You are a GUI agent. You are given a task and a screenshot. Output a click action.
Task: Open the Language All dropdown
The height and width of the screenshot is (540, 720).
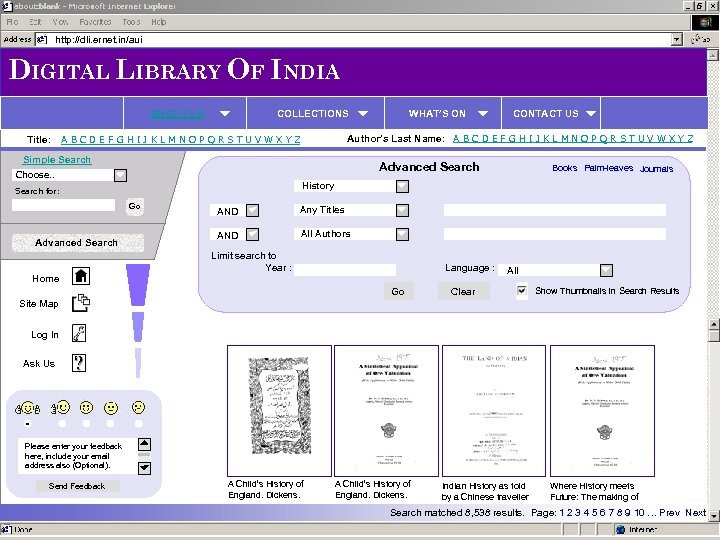[606, 270]
